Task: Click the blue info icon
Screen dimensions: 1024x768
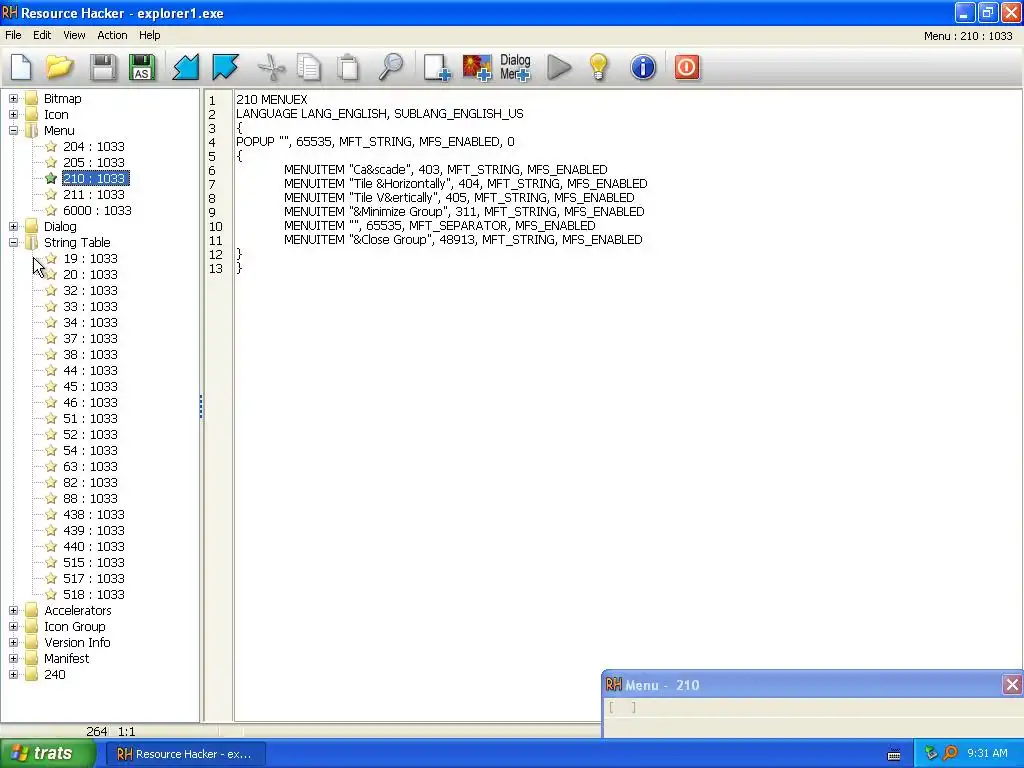Action: [x=643, y=67]
